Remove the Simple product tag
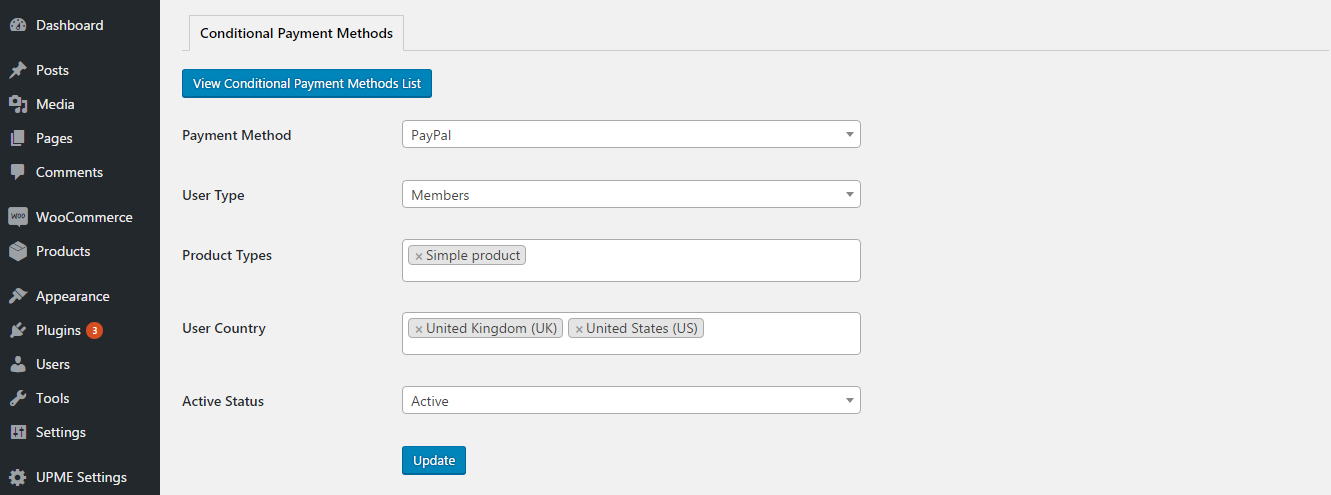Image resolution: width=1331 pixels, height=495 pixels. (419, 256)
